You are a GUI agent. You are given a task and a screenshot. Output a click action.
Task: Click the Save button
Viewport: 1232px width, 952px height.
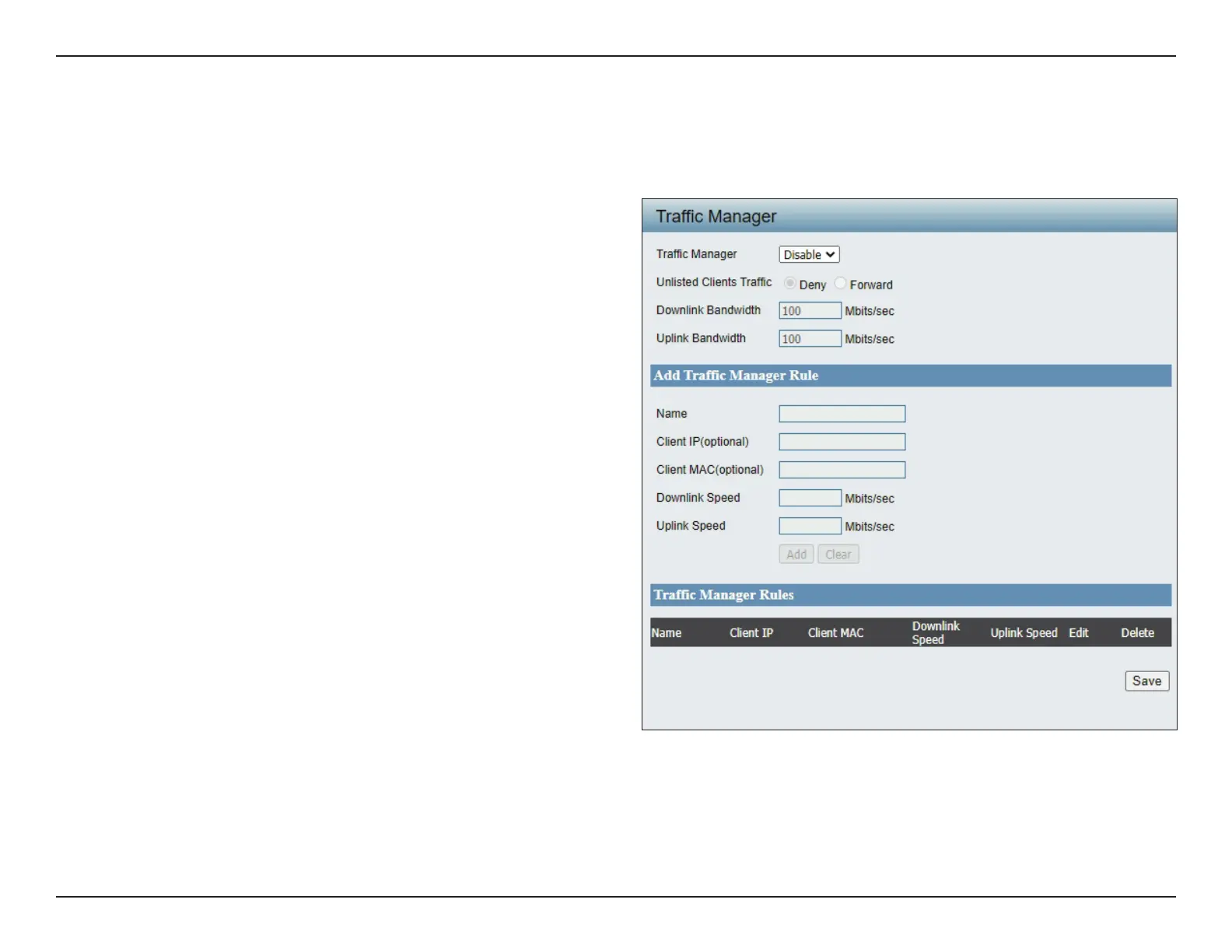[x=1147, y=681]
